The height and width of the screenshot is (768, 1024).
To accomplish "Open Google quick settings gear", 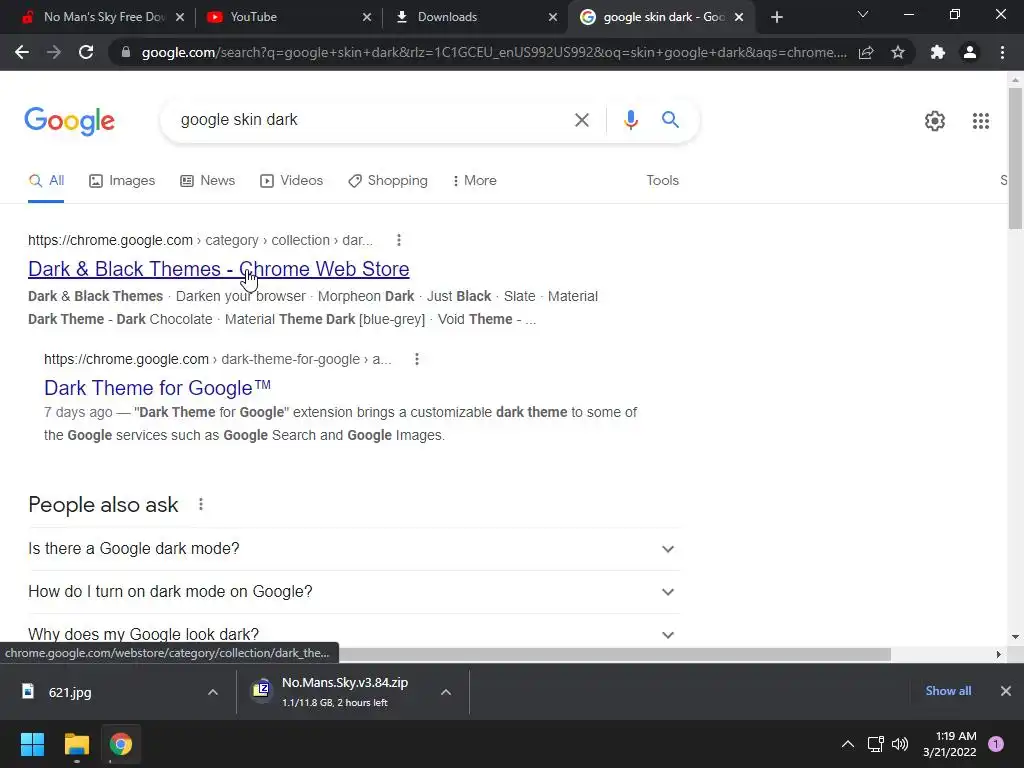I will tap(935, 121).
